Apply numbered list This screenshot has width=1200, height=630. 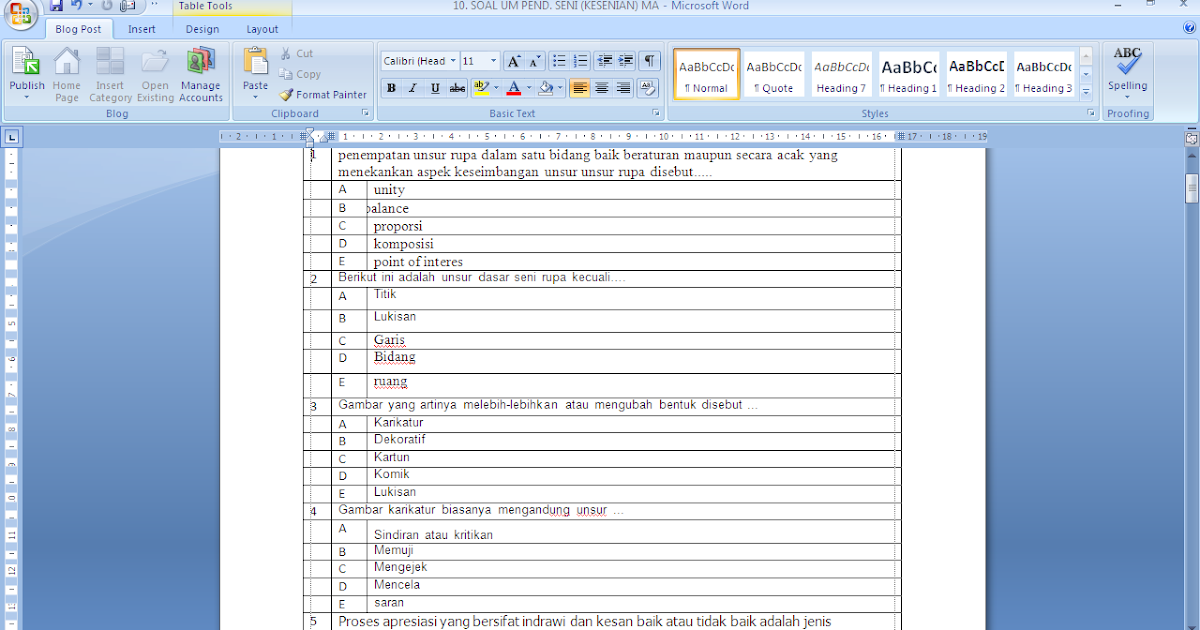point(581,61)
